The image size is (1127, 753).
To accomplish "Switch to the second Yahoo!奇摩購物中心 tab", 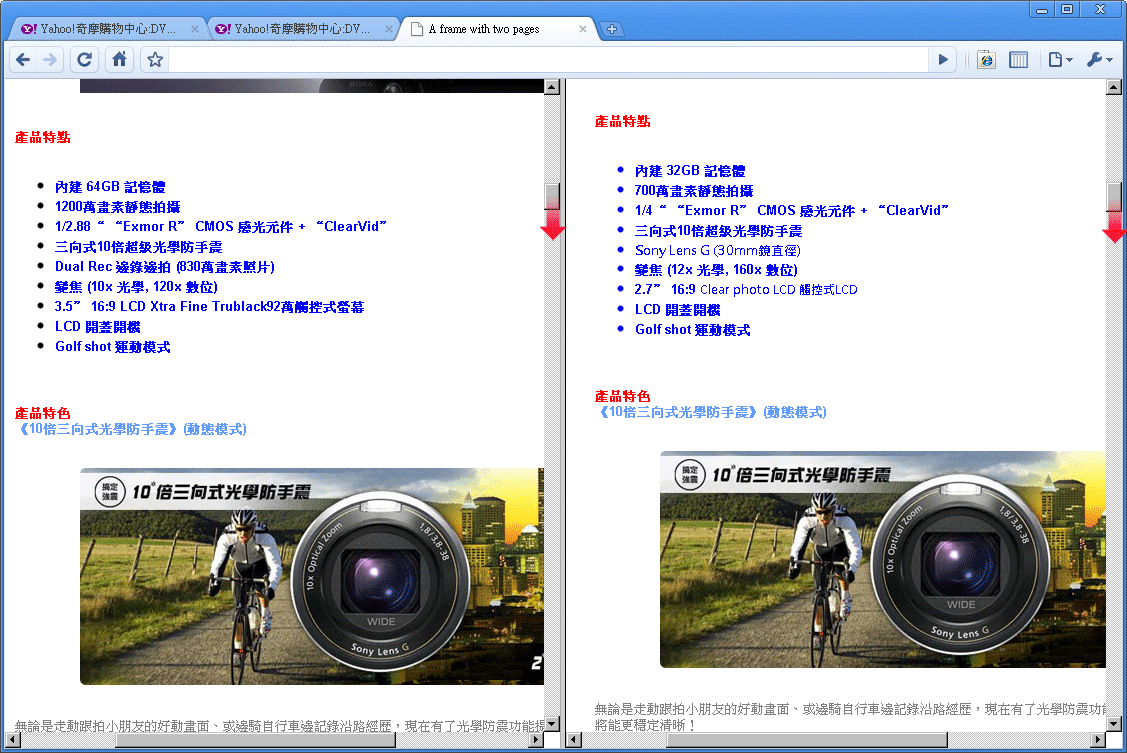I will click(x=302, y=29).
